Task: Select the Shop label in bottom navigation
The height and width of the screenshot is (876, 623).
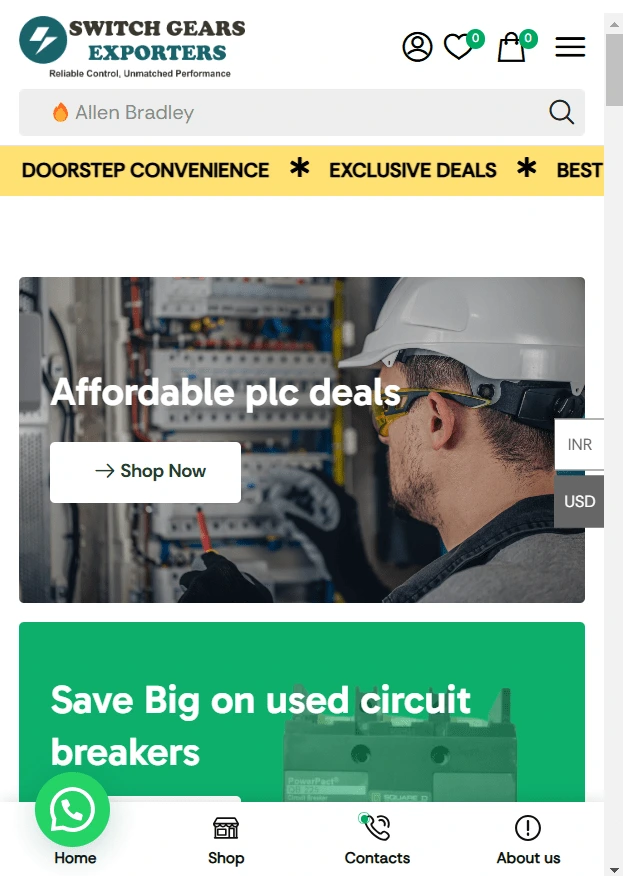Action: pos(226,858)
